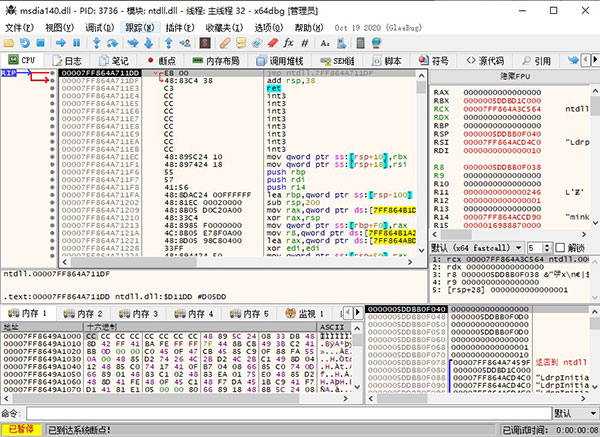Screen dimensions: 600x437
Task: Switch to the 断点 breakpoints tab
Action: [161, 60]
